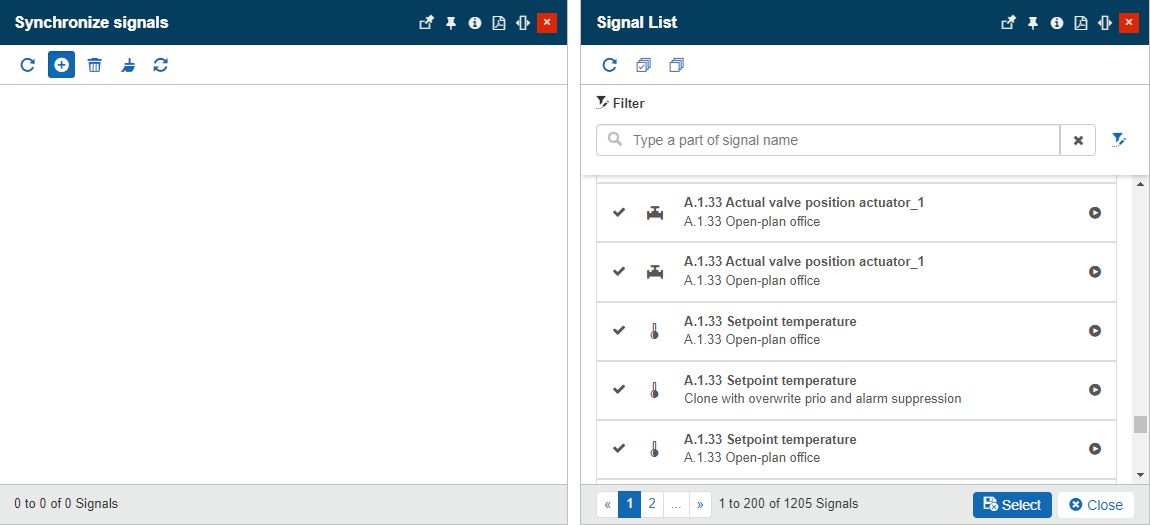Click the Select button

coord(1012,504)
